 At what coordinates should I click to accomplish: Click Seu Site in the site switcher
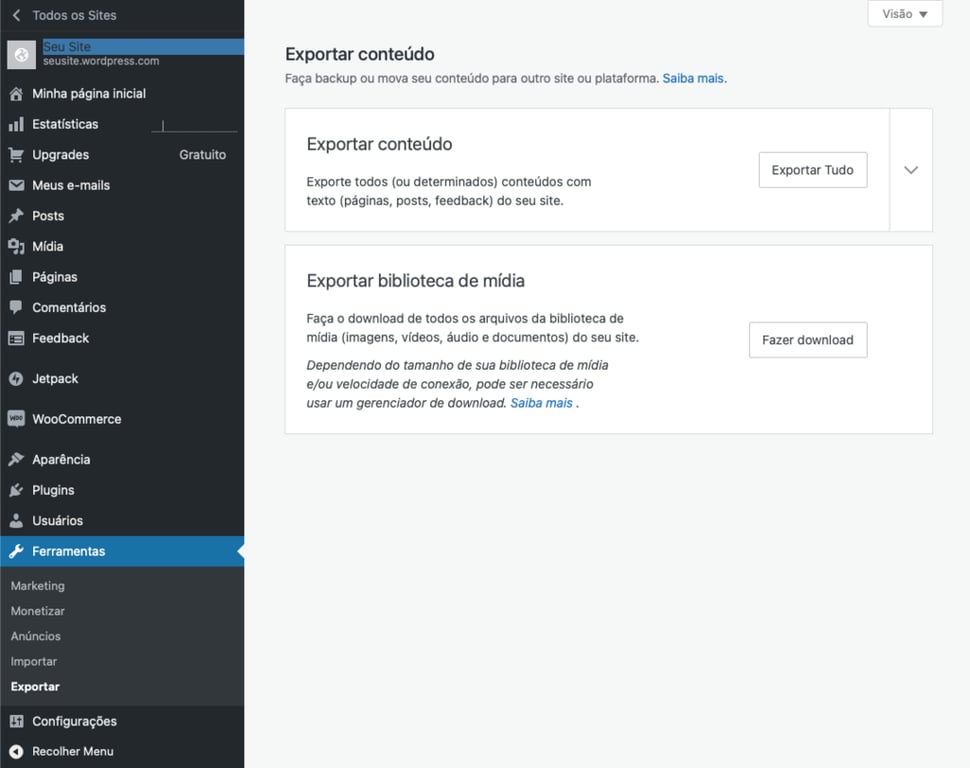coord(65,46)
